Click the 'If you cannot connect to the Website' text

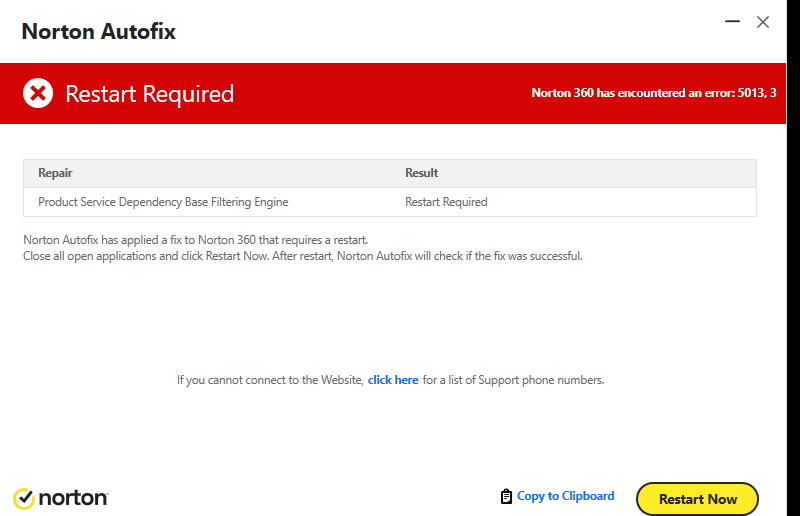tap(270, 380)
